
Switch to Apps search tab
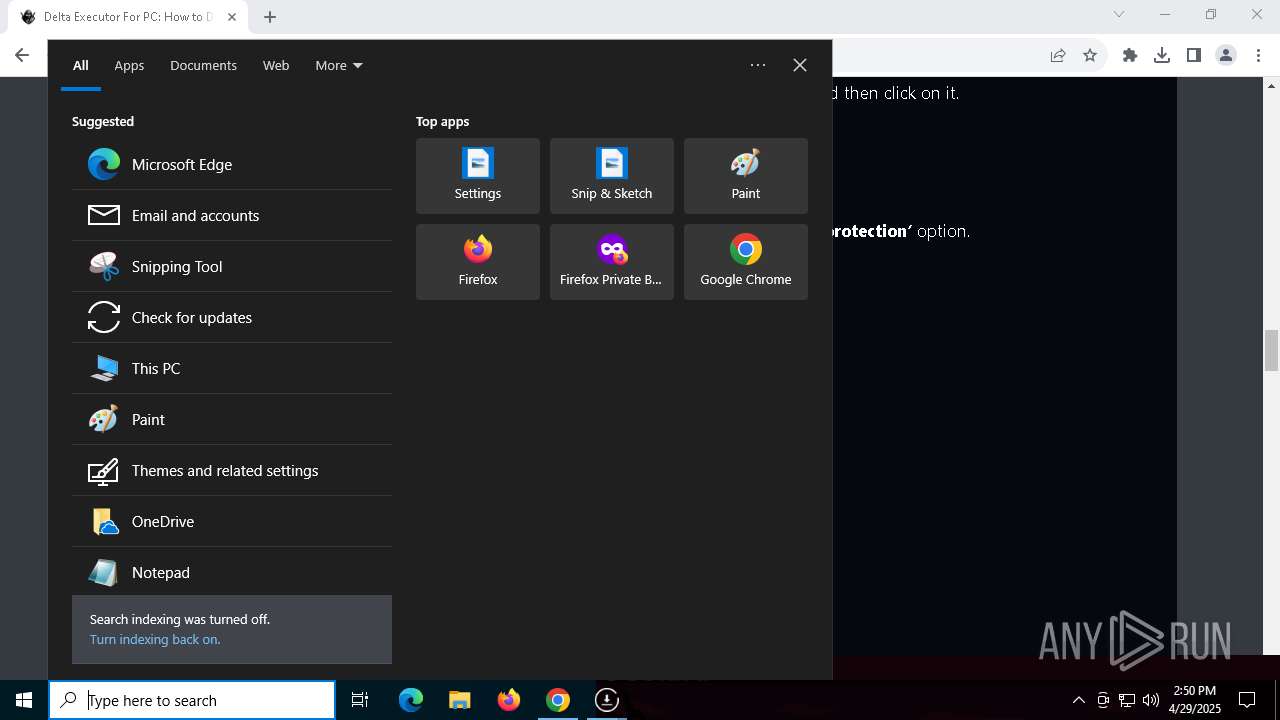(x=129, y=65)
